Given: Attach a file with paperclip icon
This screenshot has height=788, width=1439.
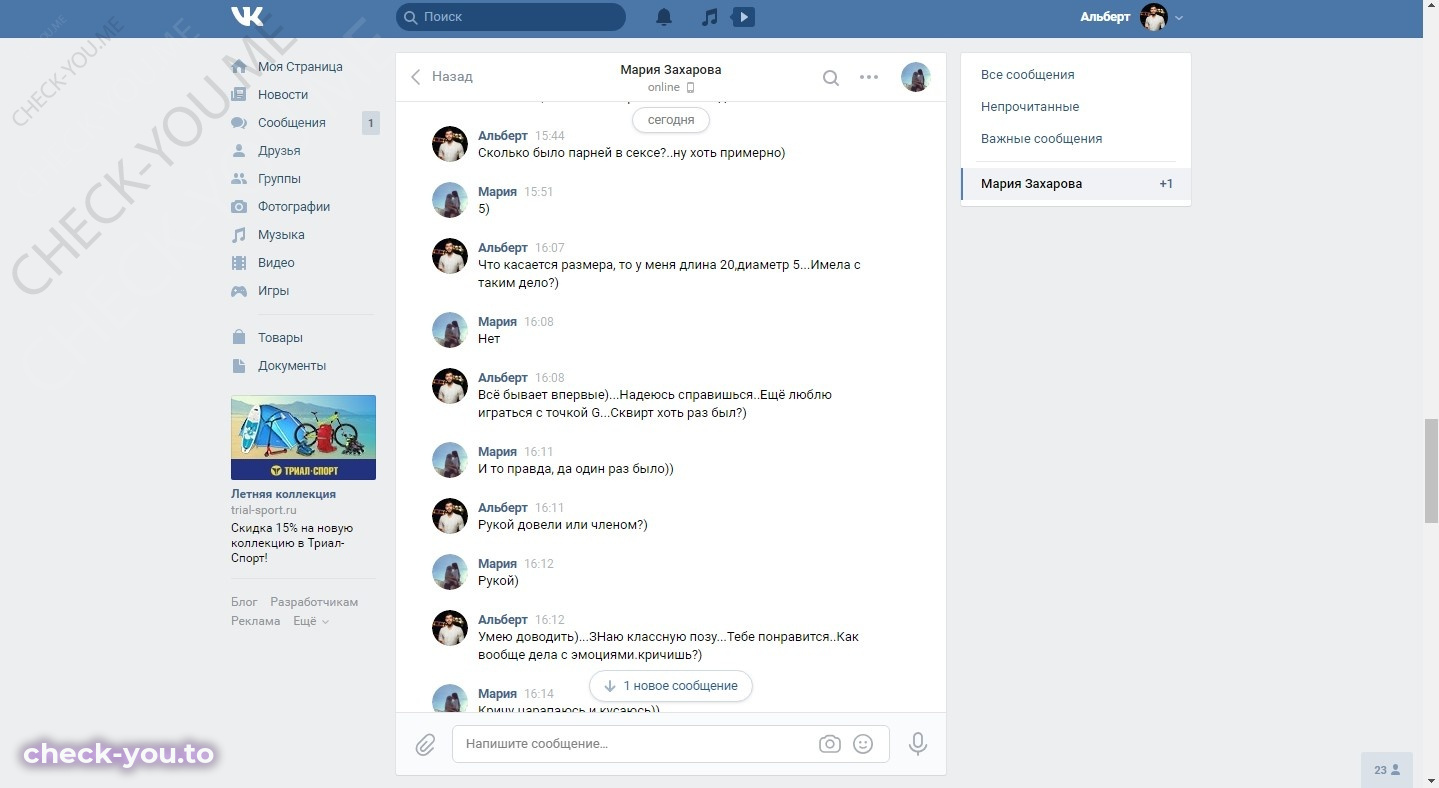Looking at the screenshot, I should [425, 744].
